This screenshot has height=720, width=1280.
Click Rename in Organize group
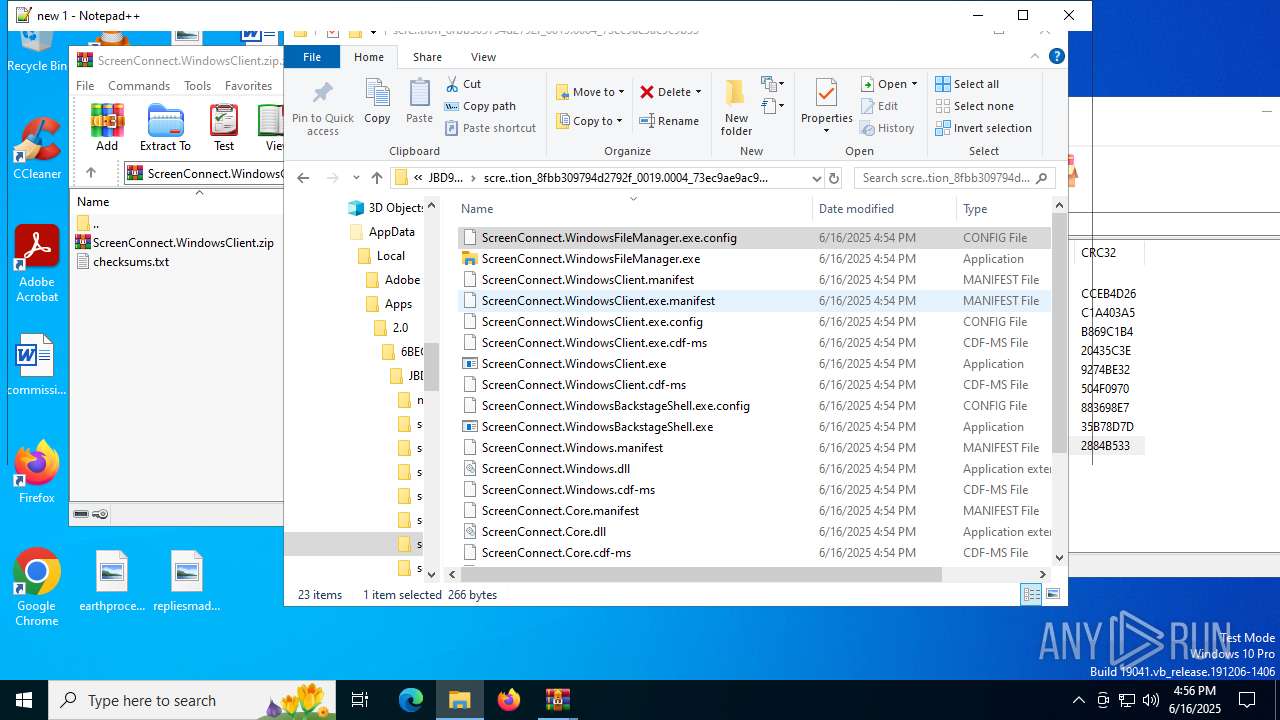pos(669,121)
